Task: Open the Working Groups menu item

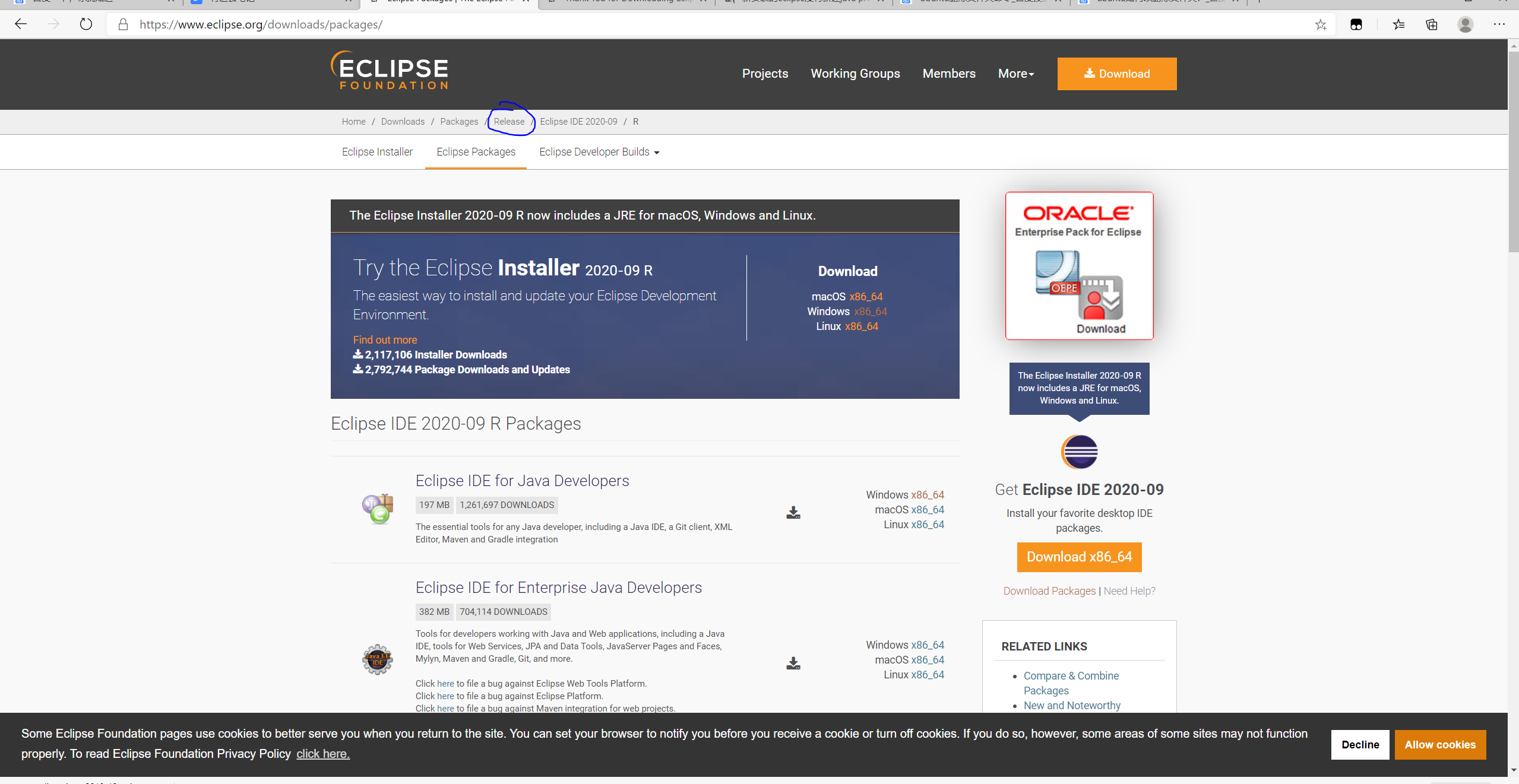Action: 855,74
